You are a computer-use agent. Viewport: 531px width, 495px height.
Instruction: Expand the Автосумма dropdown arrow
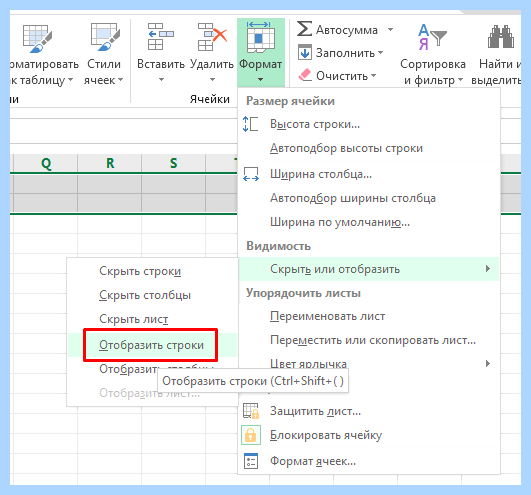tap(390, 29)
